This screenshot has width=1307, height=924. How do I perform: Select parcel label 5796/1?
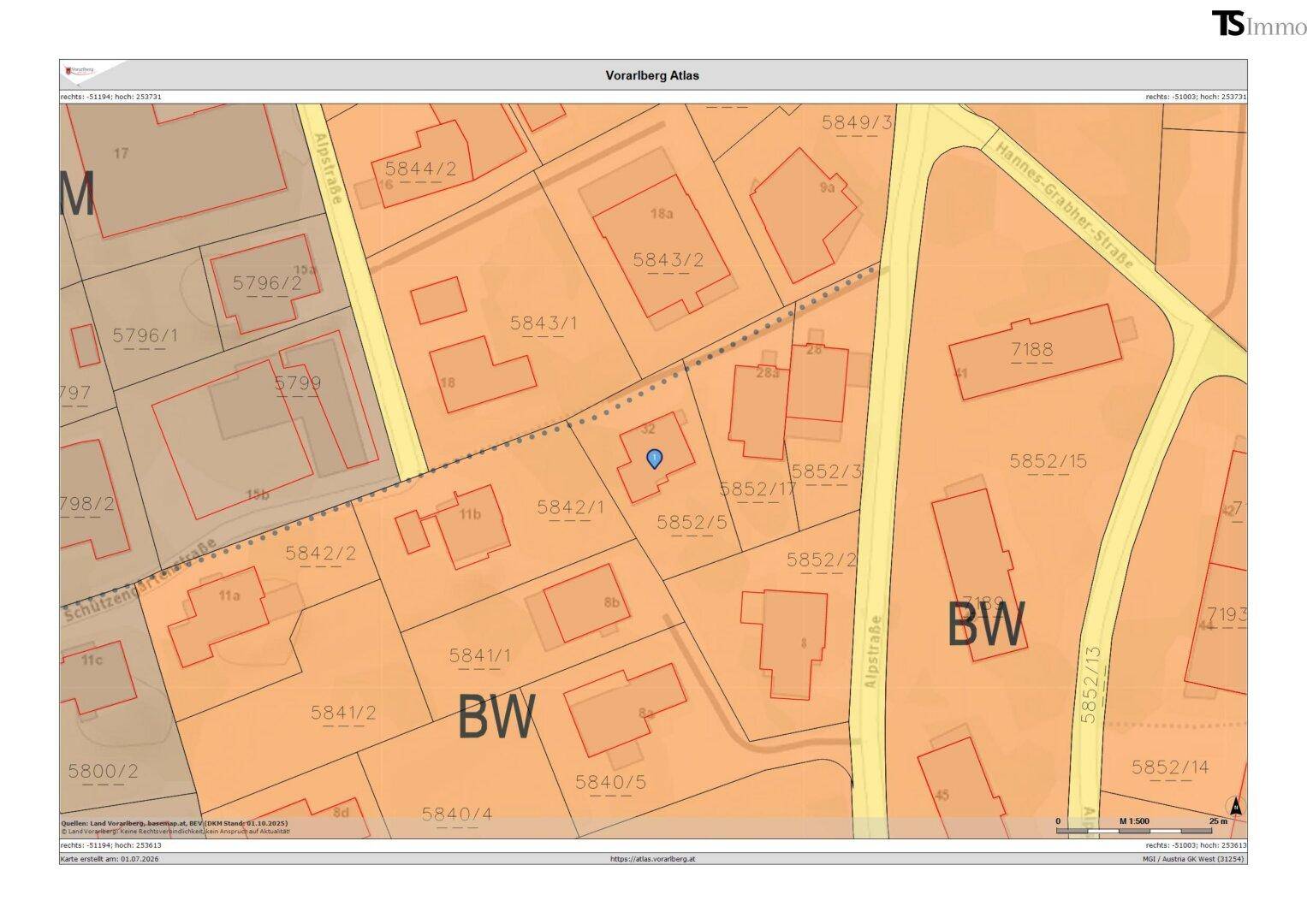click(145, 335)
